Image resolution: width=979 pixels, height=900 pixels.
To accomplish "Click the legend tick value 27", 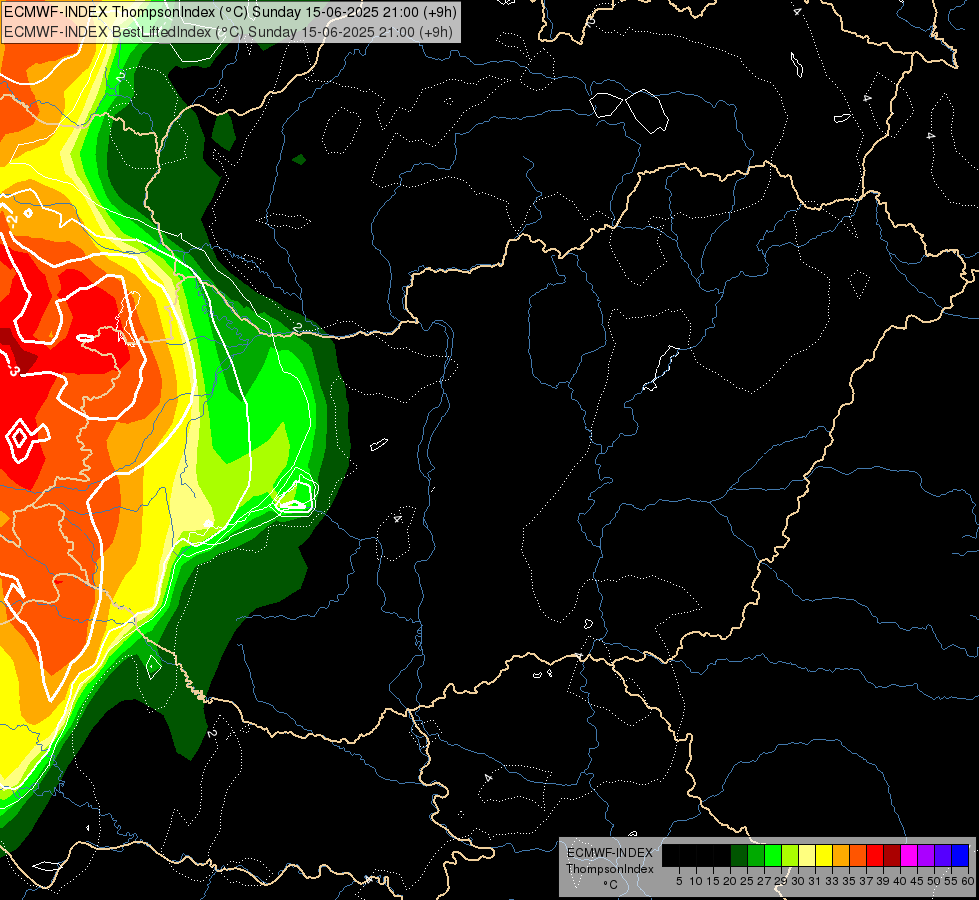I will (764, 881).
